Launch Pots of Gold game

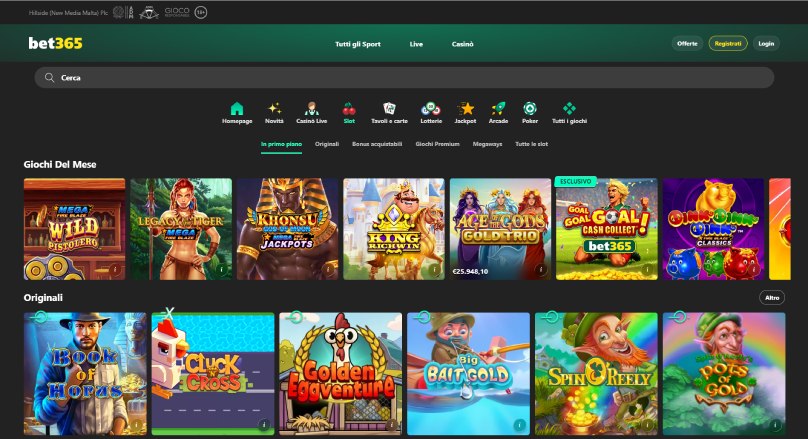(x=724, y=374)
